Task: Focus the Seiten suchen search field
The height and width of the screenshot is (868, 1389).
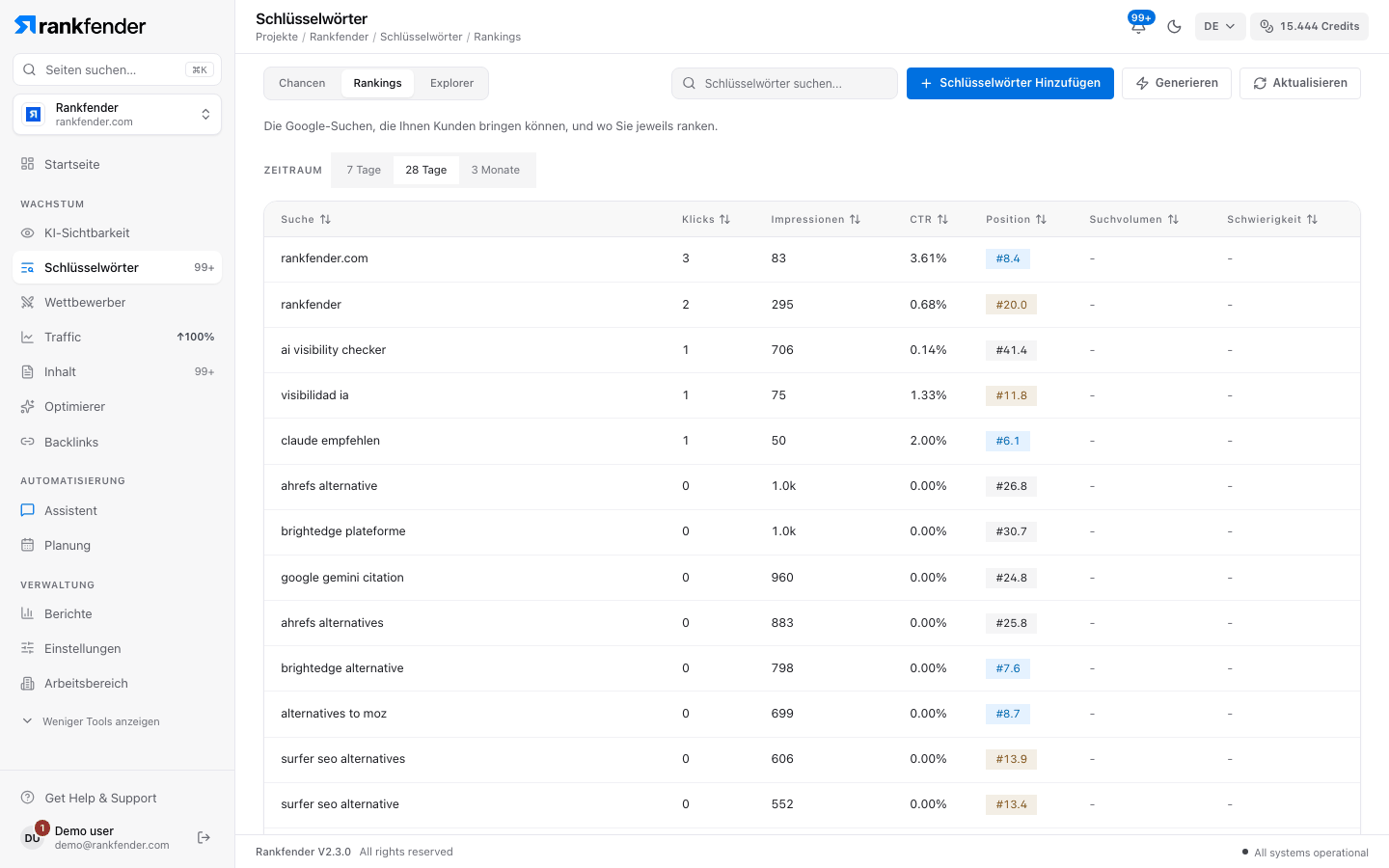Action: click(x=118, y=69)
